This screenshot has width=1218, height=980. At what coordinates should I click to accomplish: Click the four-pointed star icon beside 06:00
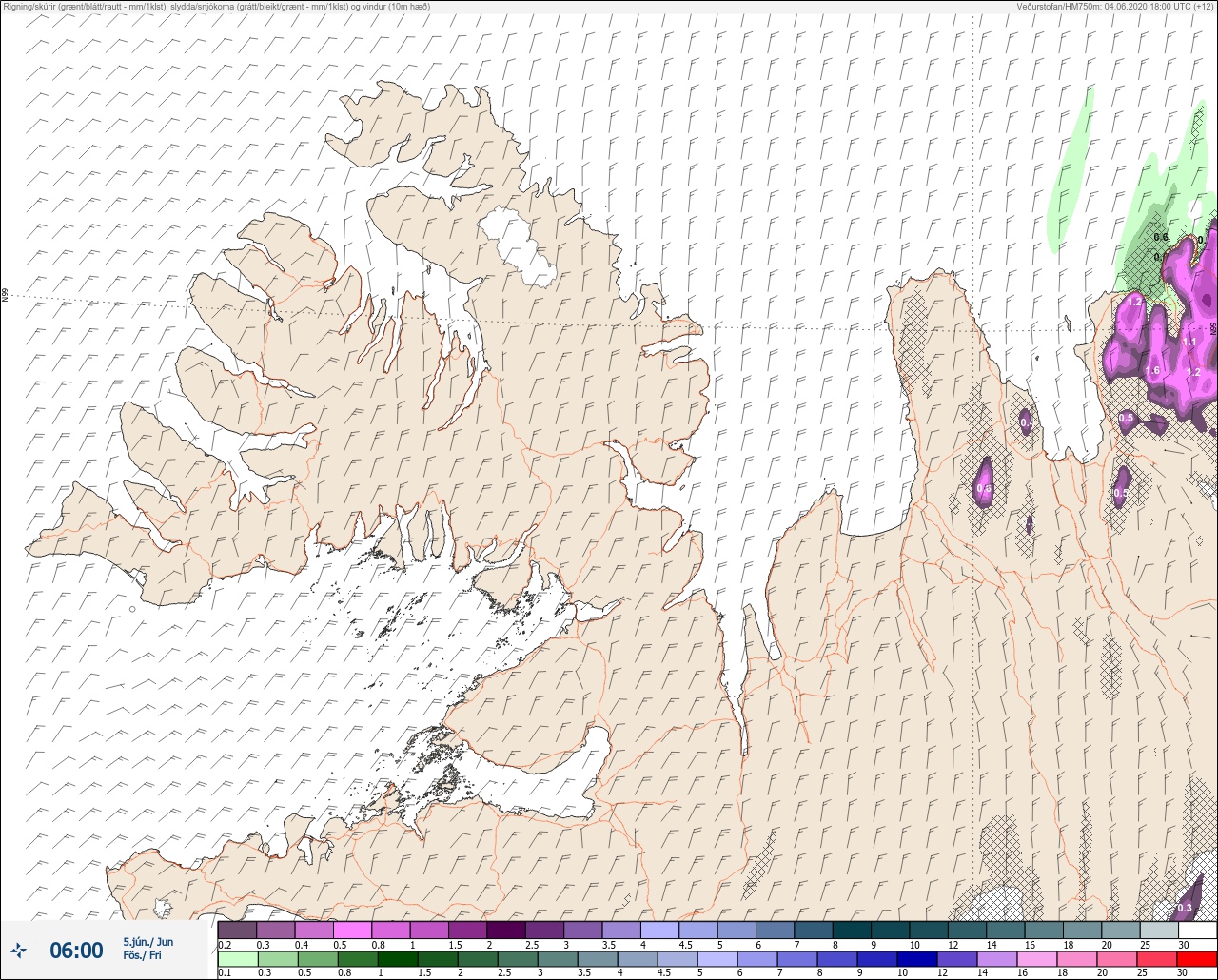pyautogui.click(x=18, y=950)
